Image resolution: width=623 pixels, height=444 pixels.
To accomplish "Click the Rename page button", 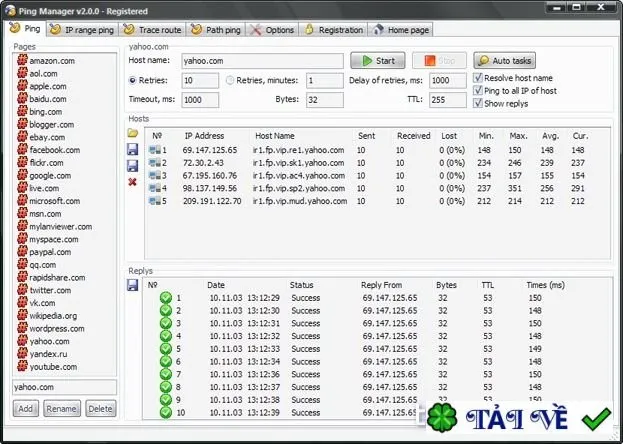I will [62, 409].
